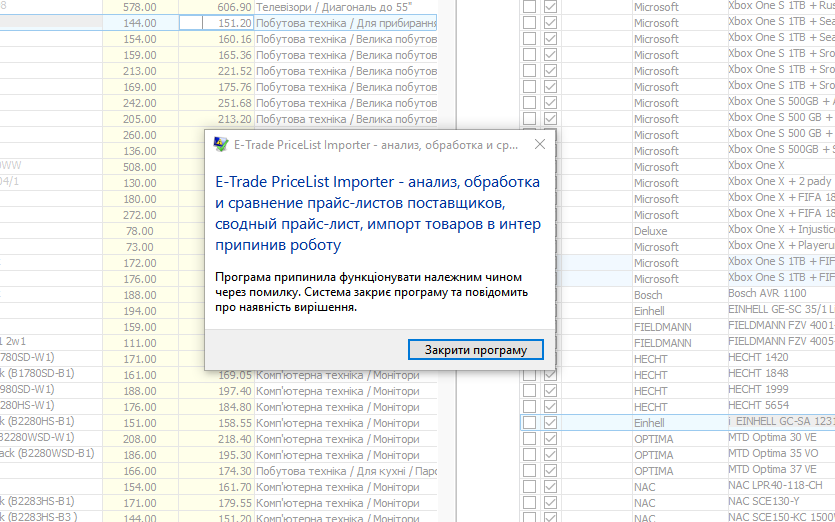Image resolution: width=835 pixels, height=522 pixels.
Task: Untick checked box in EINHELL GC-SA row
Action: tap(551, 422)
